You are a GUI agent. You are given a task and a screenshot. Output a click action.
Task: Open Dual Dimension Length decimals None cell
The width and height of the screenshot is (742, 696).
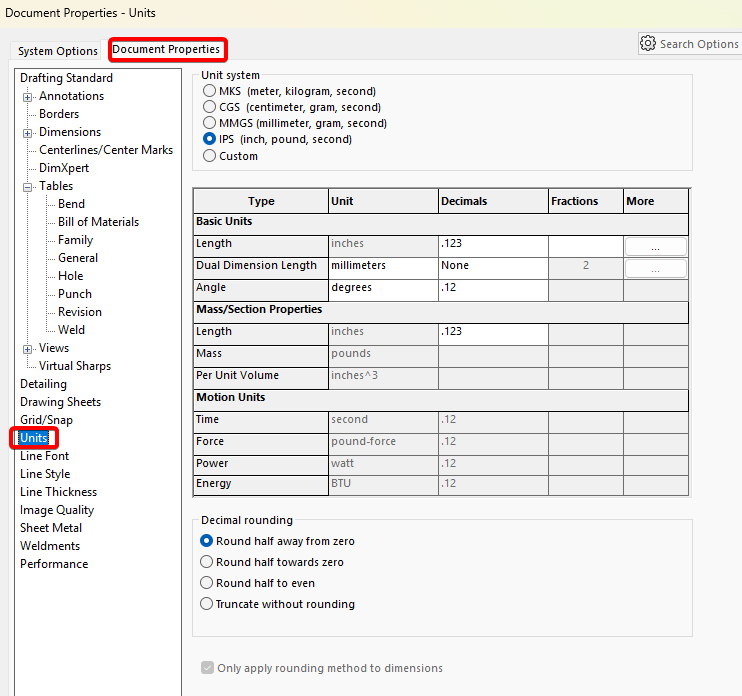pyautogui.click(x=493, y=268)
